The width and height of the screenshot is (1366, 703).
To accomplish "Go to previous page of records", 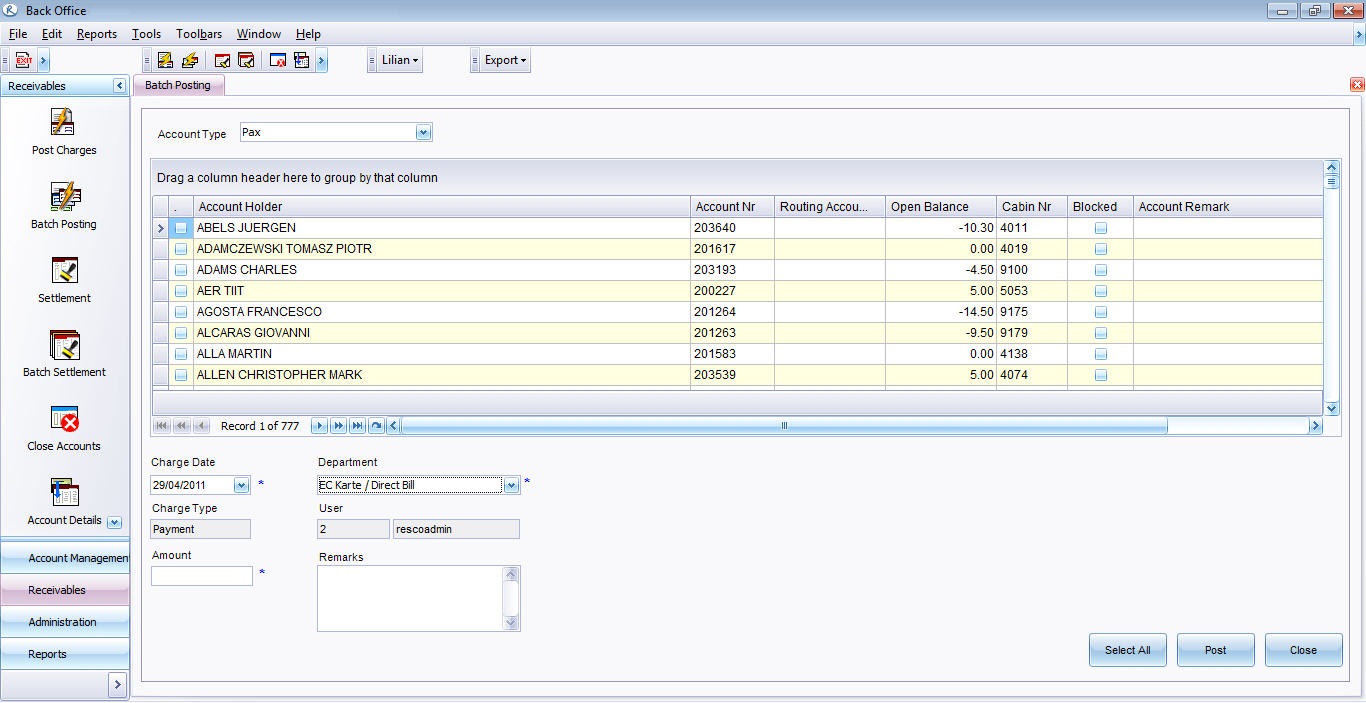I will point(181,426).
